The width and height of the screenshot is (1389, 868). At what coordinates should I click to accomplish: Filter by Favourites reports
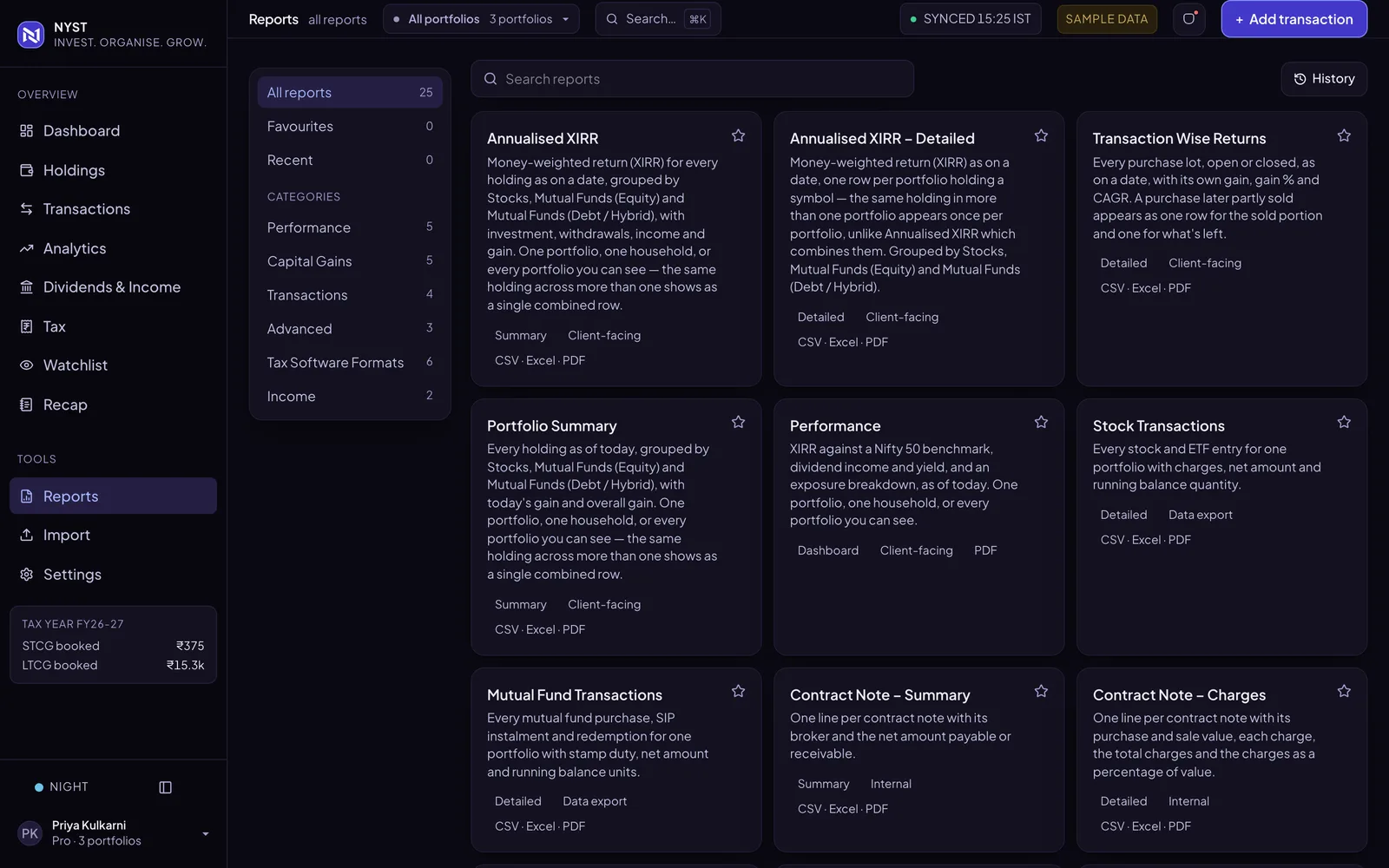pyautogui.click(x=350, y=126)
